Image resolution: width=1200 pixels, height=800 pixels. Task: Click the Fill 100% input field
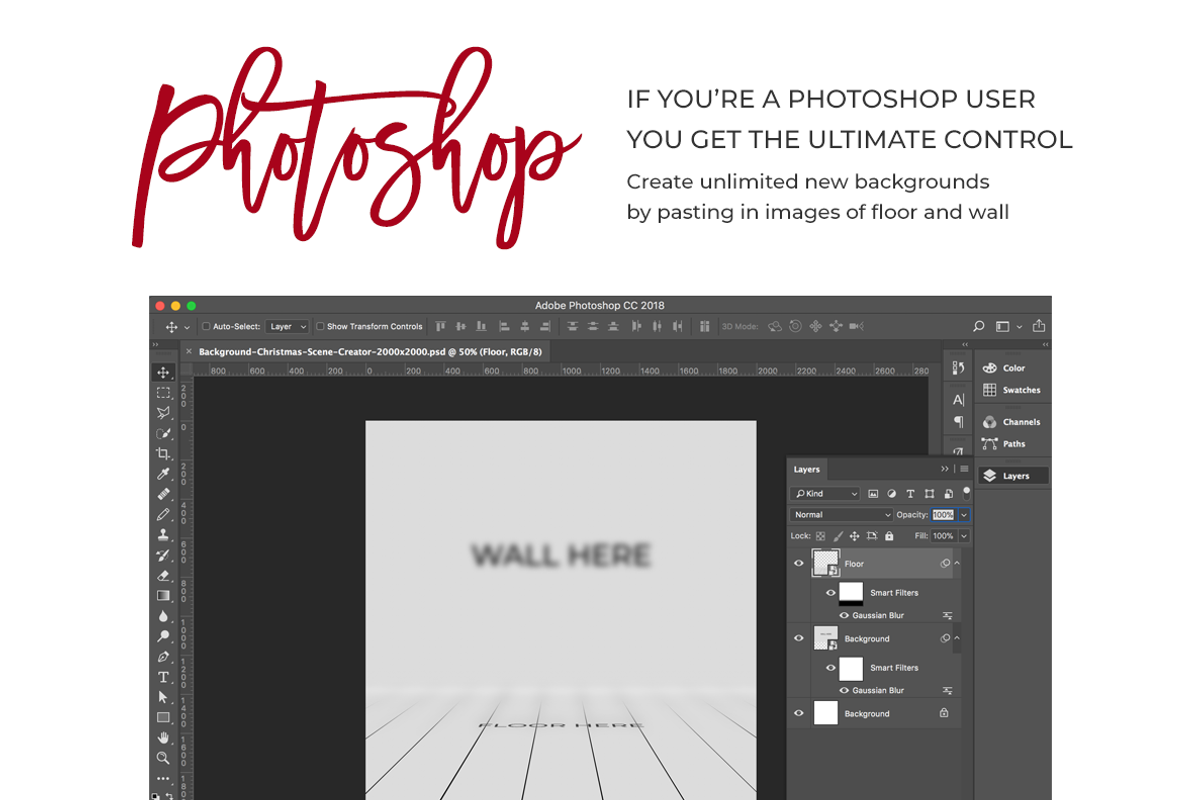click(943, 536)
